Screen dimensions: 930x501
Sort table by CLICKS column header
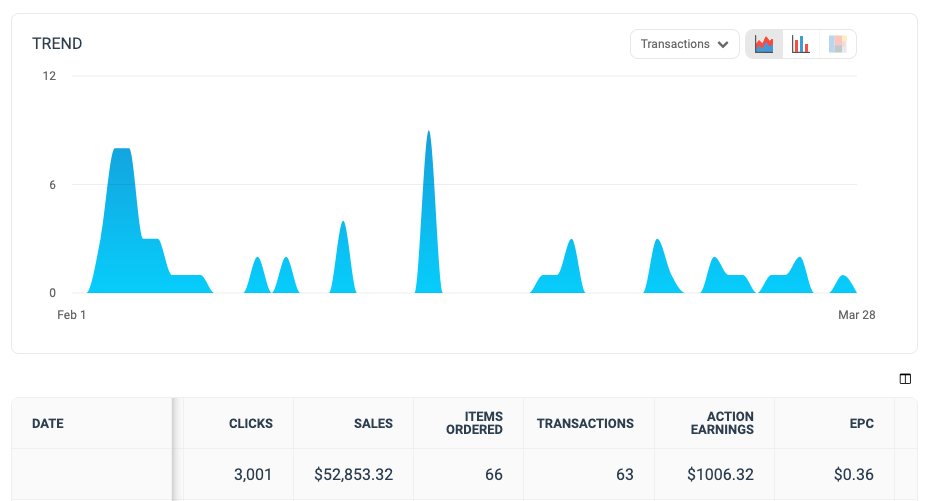(251, 423)
